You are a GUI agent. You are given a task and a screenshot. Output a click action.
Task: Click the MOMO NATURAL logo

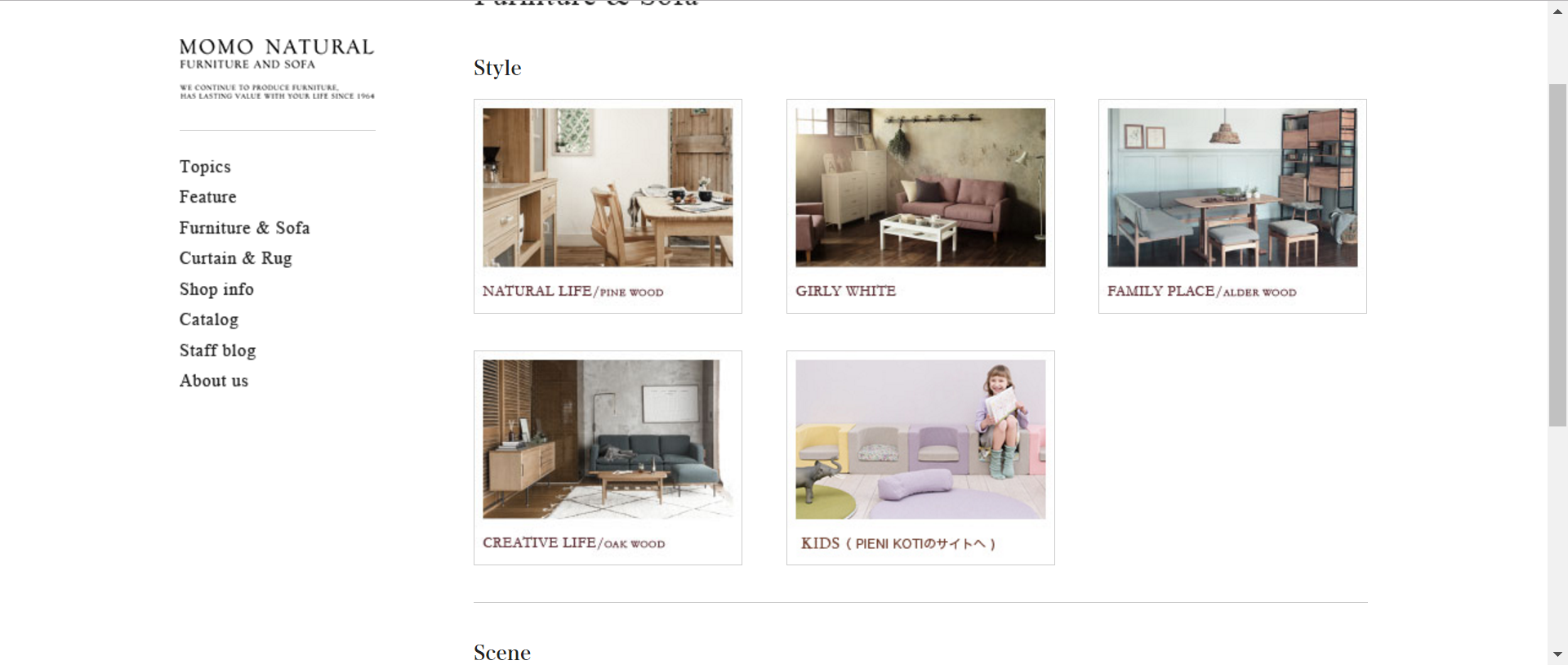pyautogui.click(x=277, y=69)
